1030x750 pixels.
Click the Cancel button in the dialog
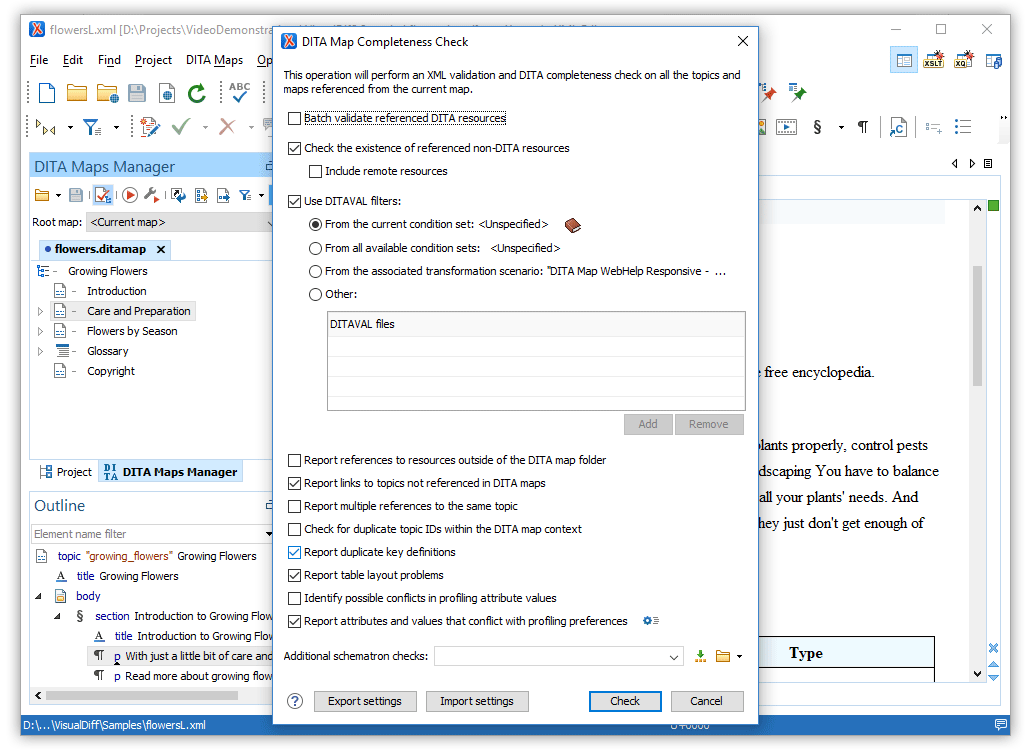point(706,701)
